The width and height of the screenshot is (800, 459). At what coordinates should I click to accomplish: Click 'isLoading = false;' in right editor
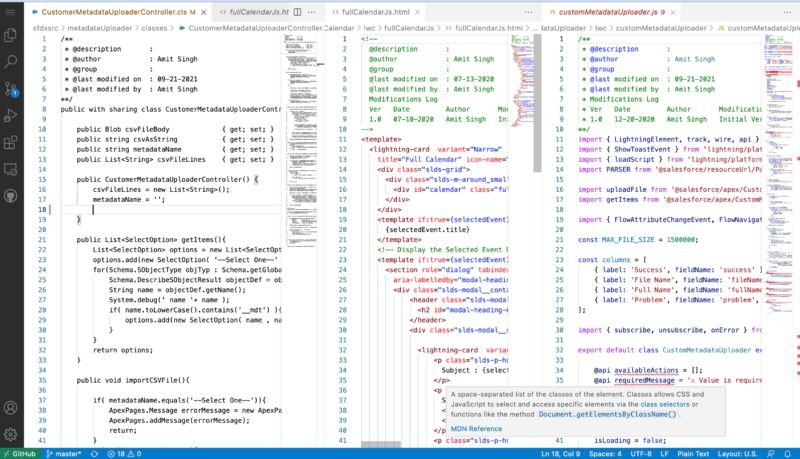(x=630, y=441)
